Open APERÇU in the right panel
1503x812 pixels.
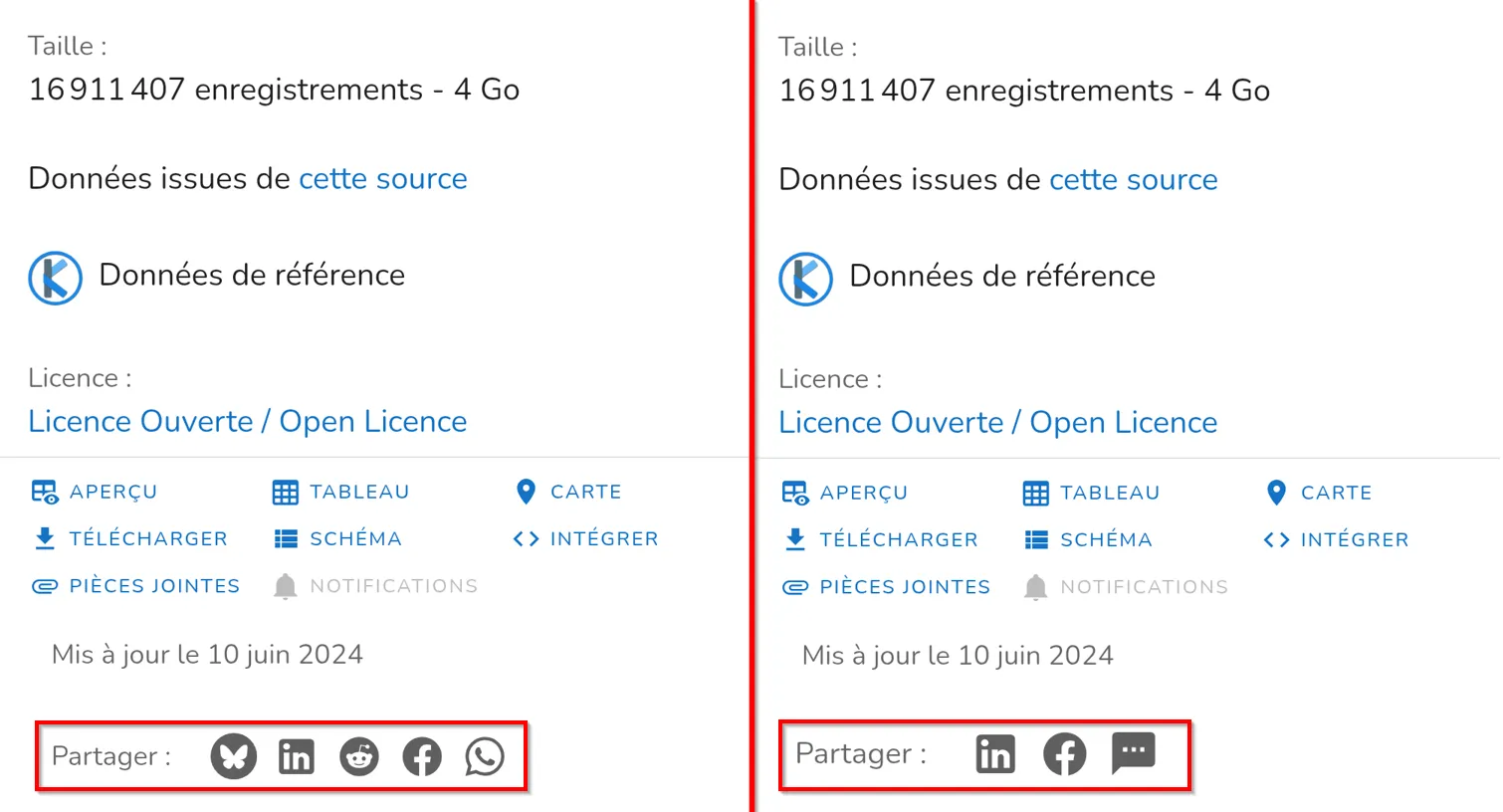tap(845, 493)
